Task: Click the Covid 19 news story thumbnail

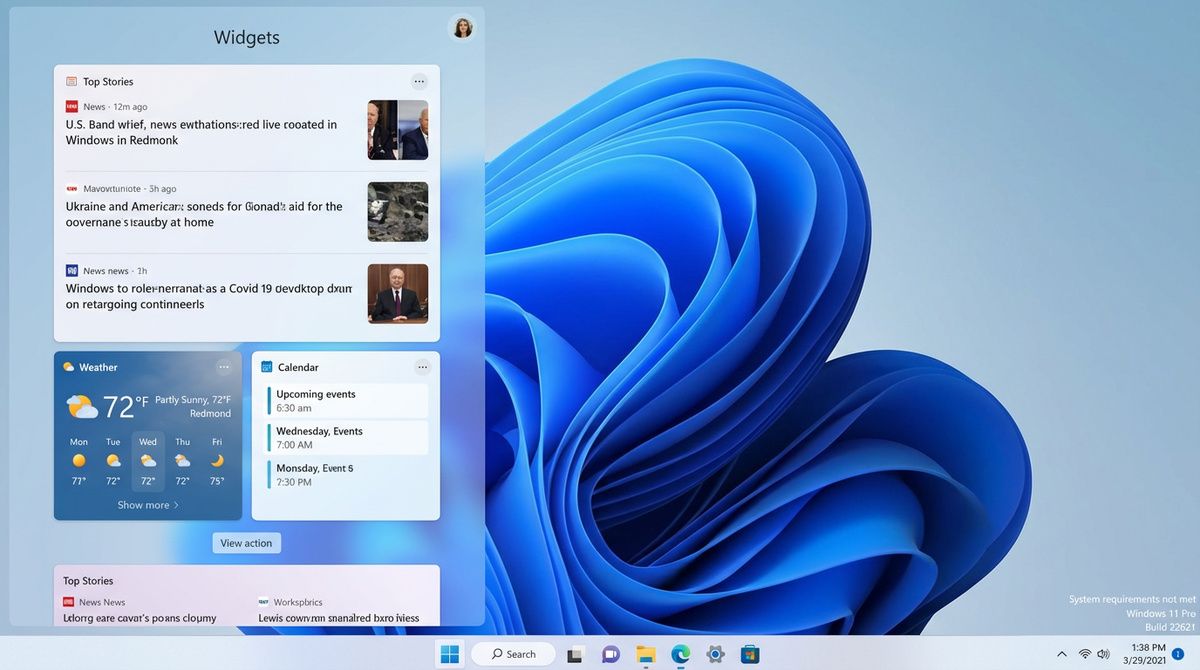Action: tap(397, 293)
